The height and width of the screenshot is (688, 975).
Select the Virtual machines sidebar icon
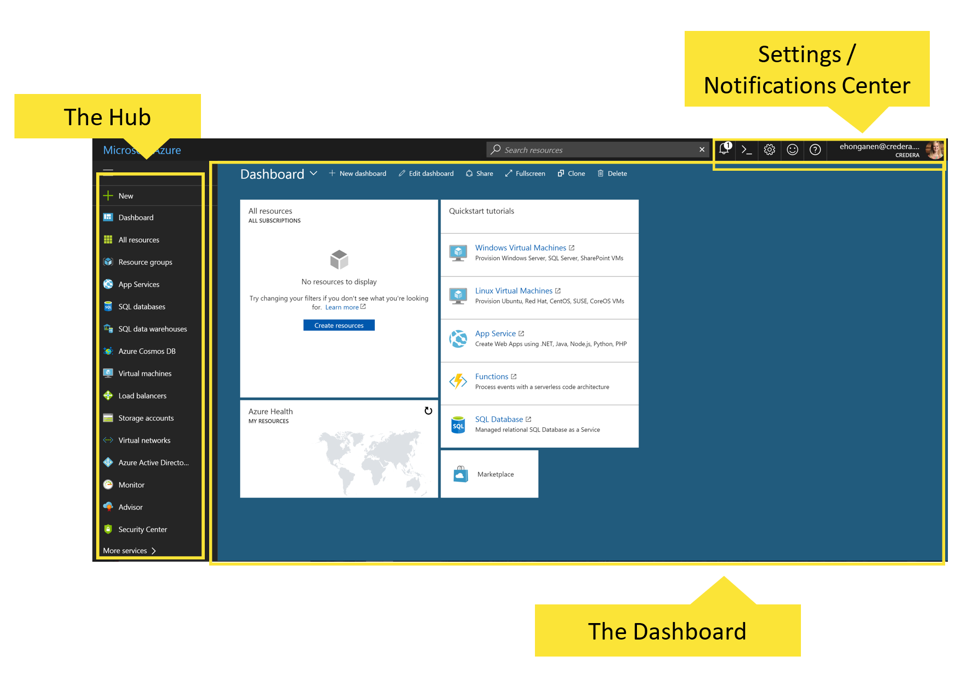tap(108, 373)
